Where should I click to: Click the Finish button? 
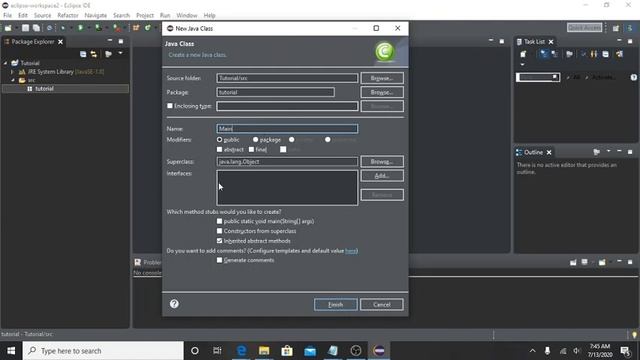coord(336,304)
